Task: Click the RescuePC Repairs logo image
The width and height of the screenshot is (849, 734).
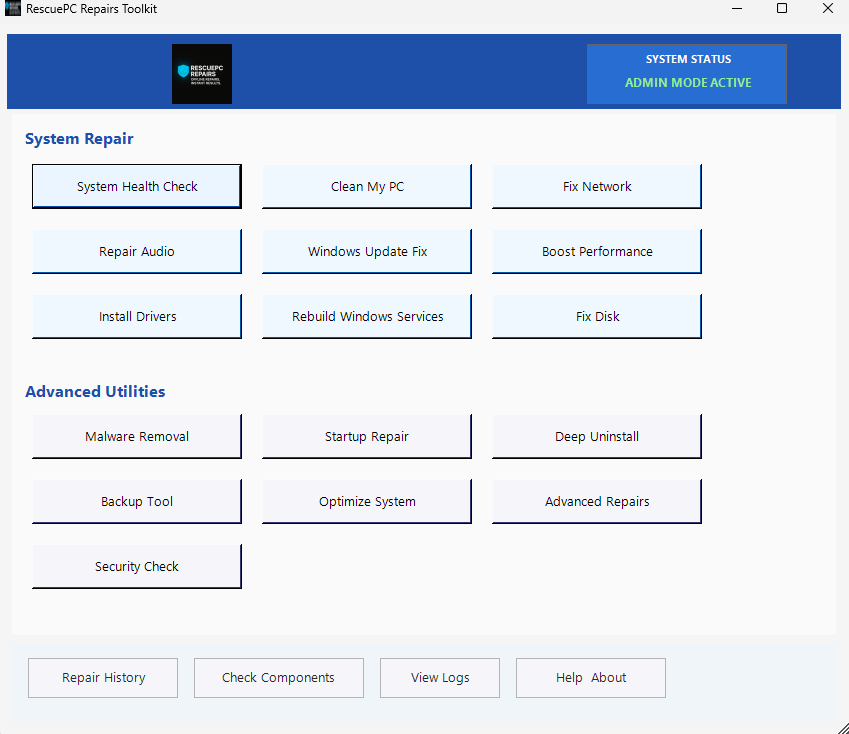Action: click(x=202, y=74)
